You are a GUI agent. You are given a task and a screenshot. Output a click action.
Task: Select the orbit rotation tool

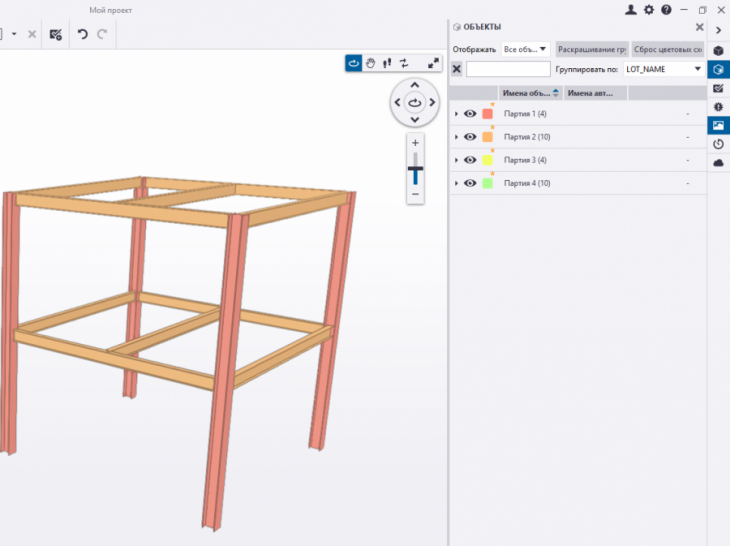point(354,63)
